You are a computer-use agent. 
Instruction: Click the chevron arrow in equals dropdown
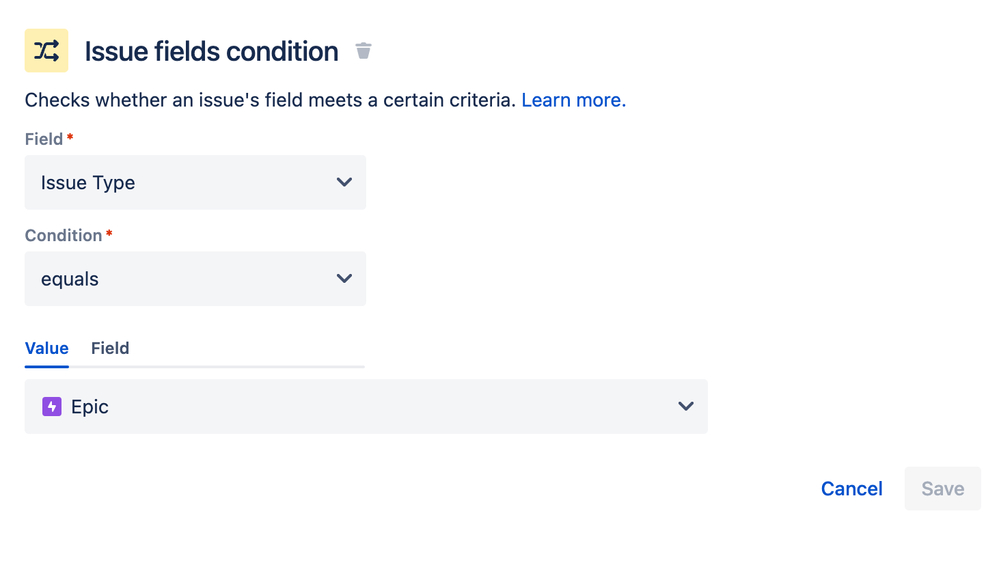[x=344, y=278]
